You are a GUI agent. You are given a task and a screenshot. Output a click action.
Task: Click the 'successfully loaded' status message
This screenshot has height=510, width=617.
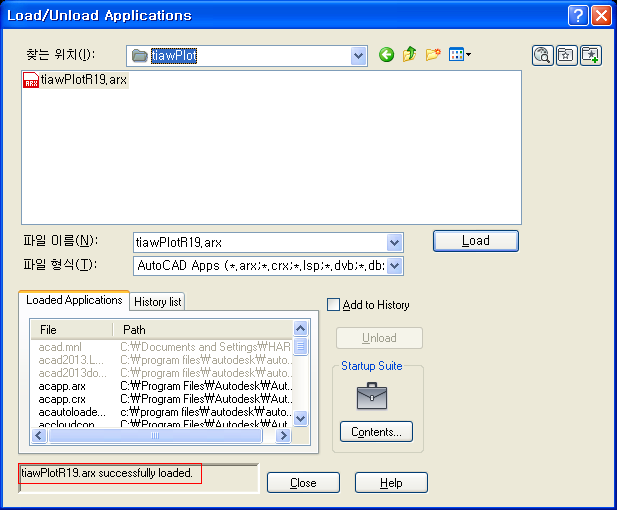tap(107, 473)
